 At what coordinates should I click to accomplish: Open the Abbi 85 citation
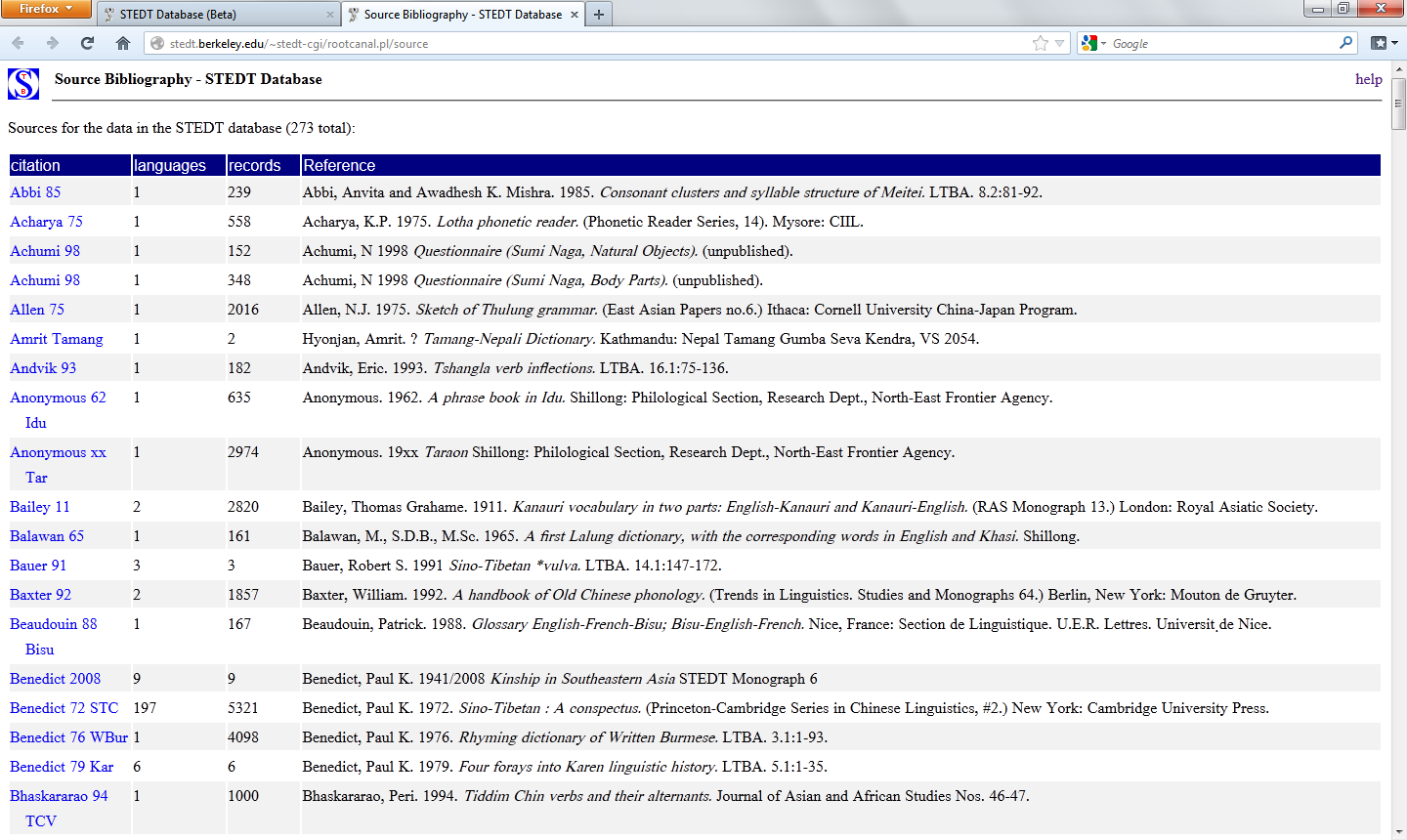coord(35,192)
